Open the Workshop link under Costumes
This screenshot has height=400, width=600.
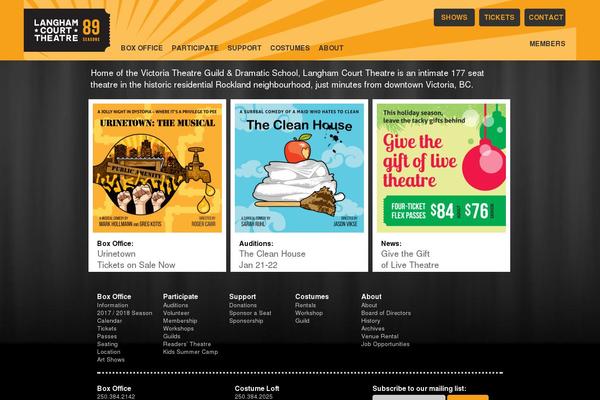[x=309, y=313]
